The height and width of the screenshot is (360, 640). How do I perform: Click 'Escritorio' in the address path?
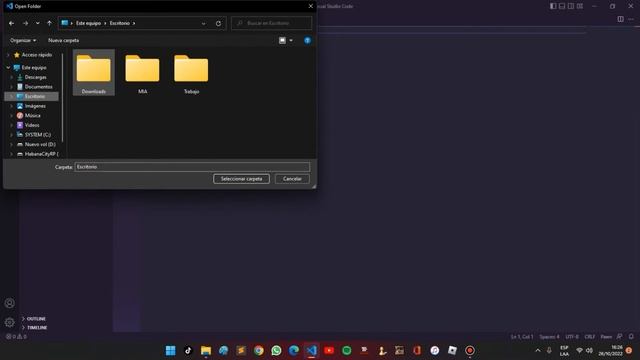(120, 23)
